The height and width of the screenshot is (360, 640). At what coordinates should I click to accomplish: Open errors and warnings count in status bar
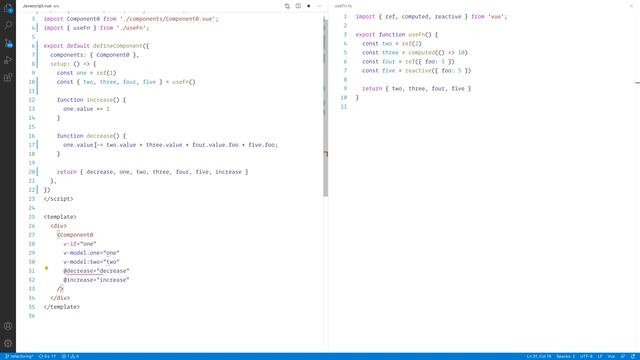pos(70,356)
